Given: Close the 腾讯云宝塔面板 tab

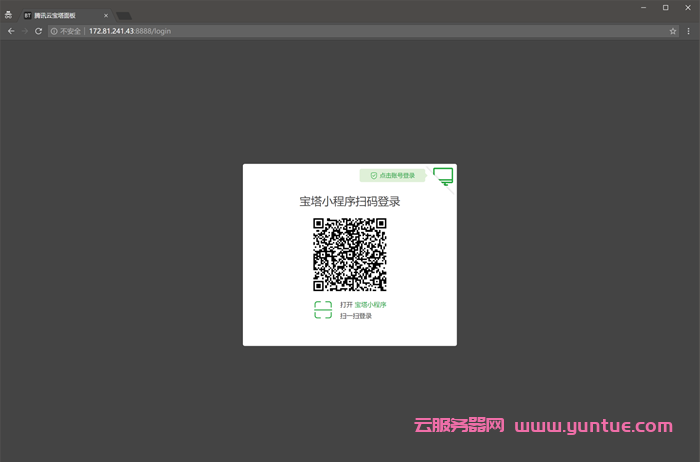Looking at the screenshot, I should point(106,16).
